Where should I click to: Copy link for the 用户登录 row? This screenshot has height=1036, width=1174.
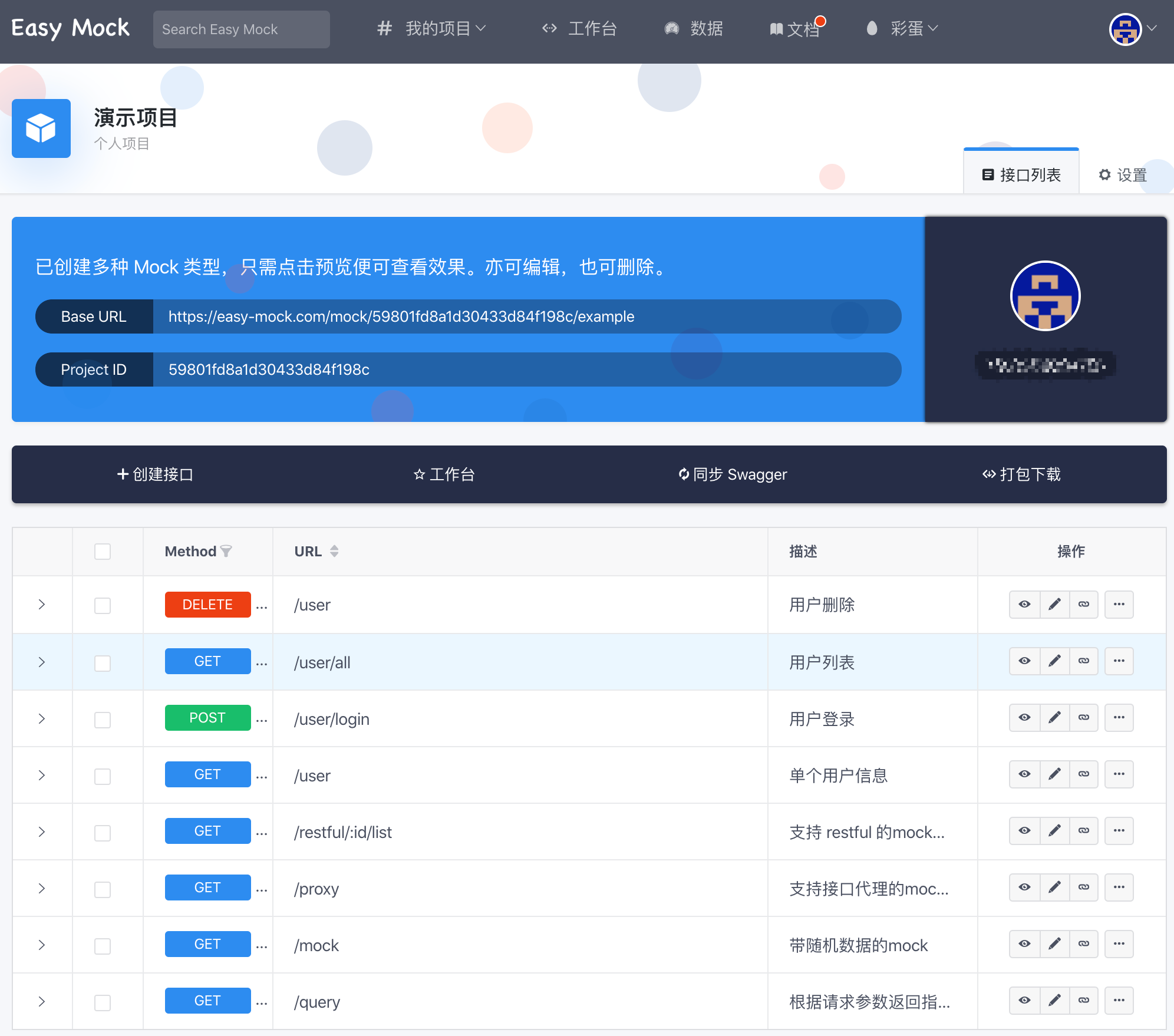click(x=1084, y=718)
